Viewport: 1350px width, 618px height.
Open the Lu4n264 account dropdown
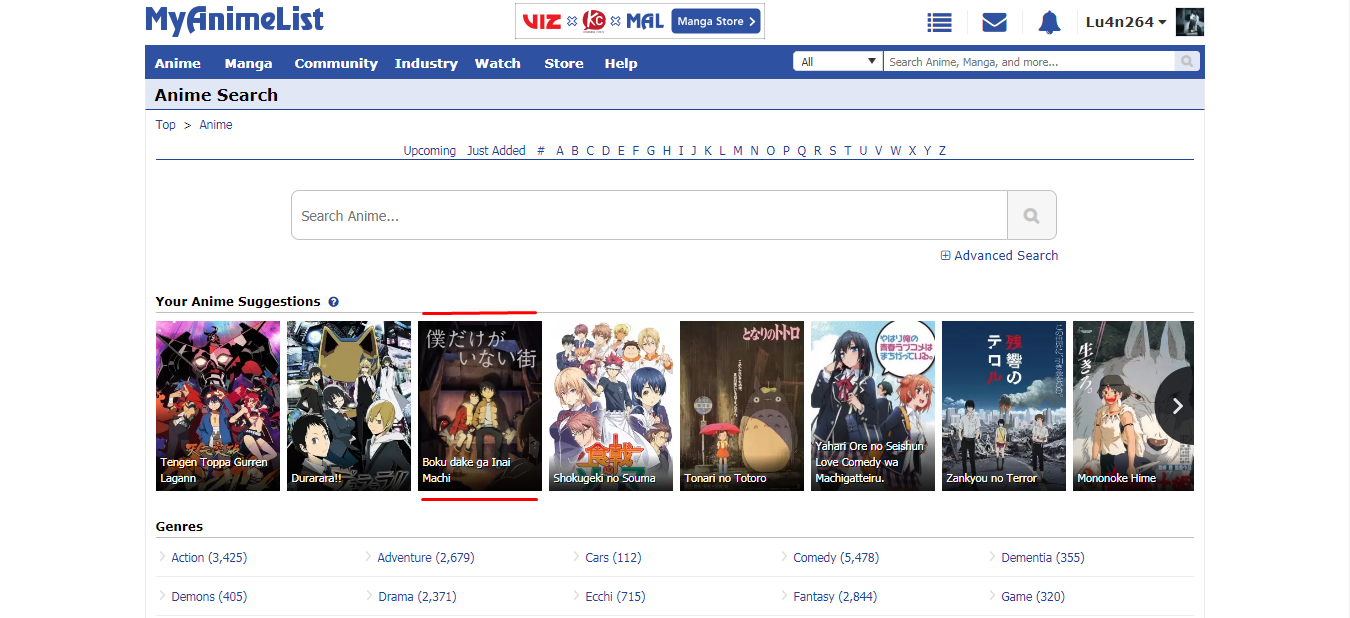click(1126, 22)
